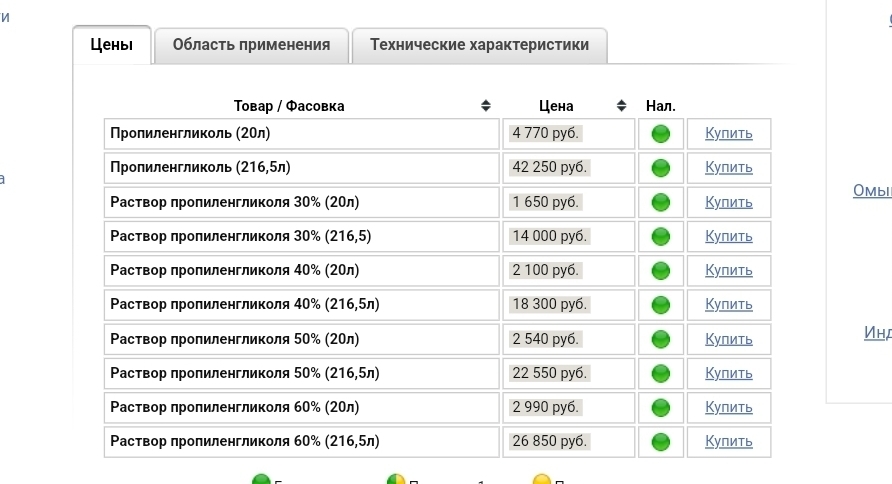
Task: Select the Цены tab
Action: tap(112, 45)
